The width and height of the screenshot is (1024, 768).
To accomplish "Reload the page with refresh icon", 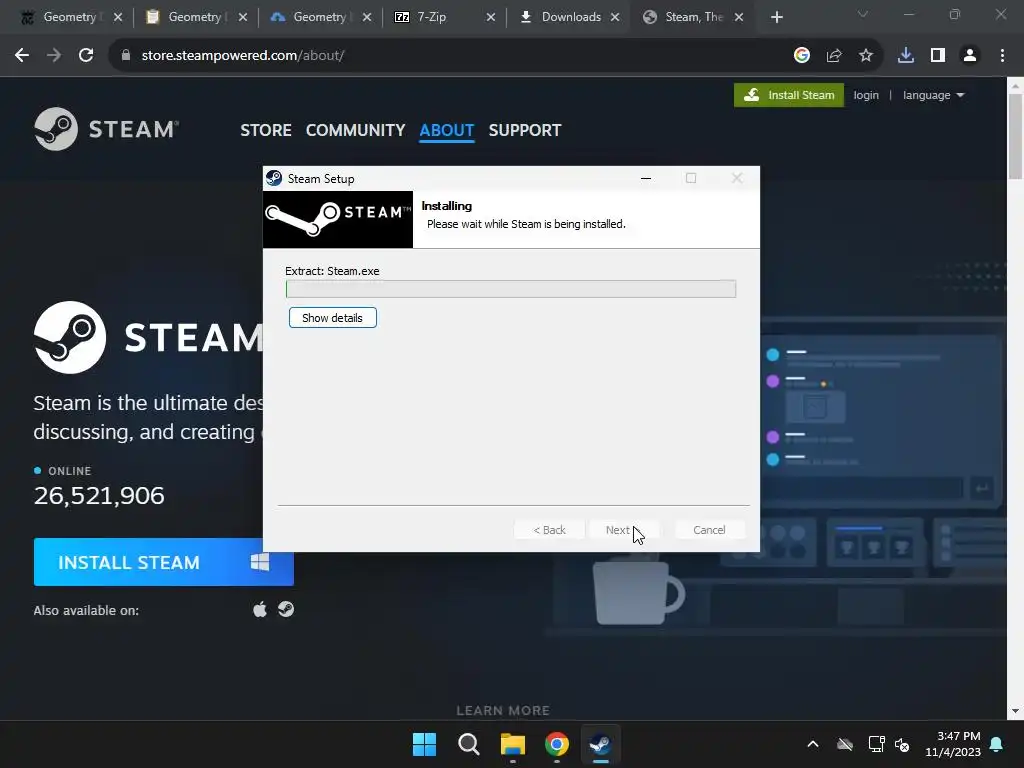I will [86, 56].
